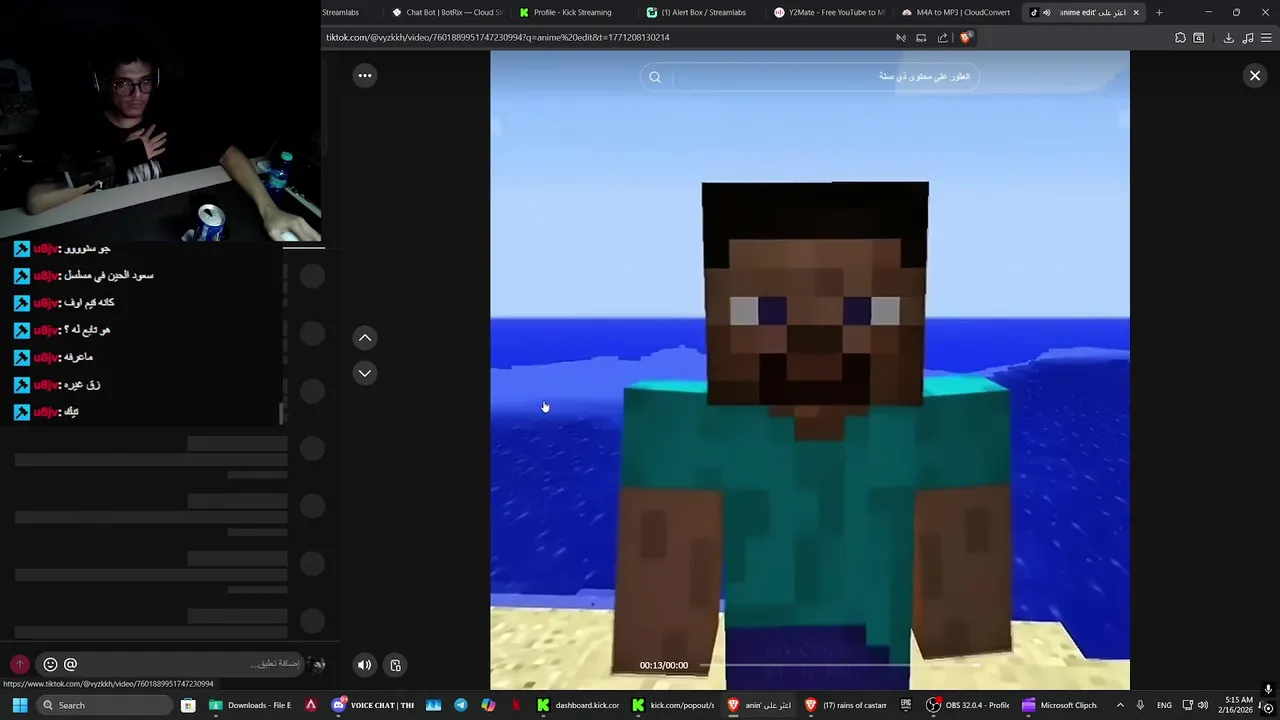Open Downloads File Explorer on taskbar
Viewport: 1280px width, 720px height.
coord(250,705)
